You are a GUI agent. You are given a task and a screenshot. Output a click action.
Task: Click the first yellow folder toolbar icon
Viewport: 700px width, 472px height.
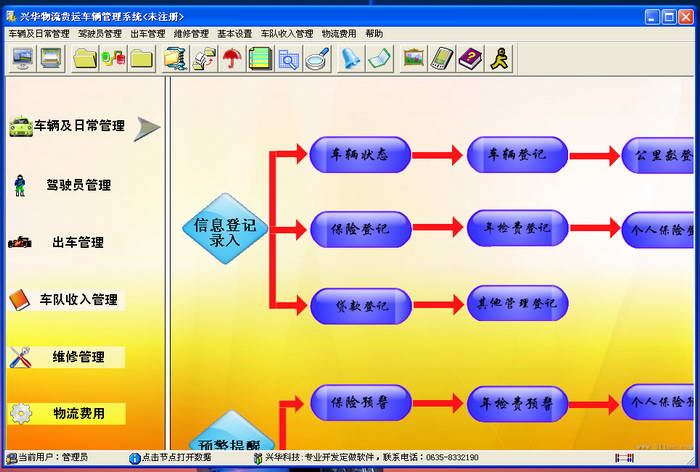[85, 58]
